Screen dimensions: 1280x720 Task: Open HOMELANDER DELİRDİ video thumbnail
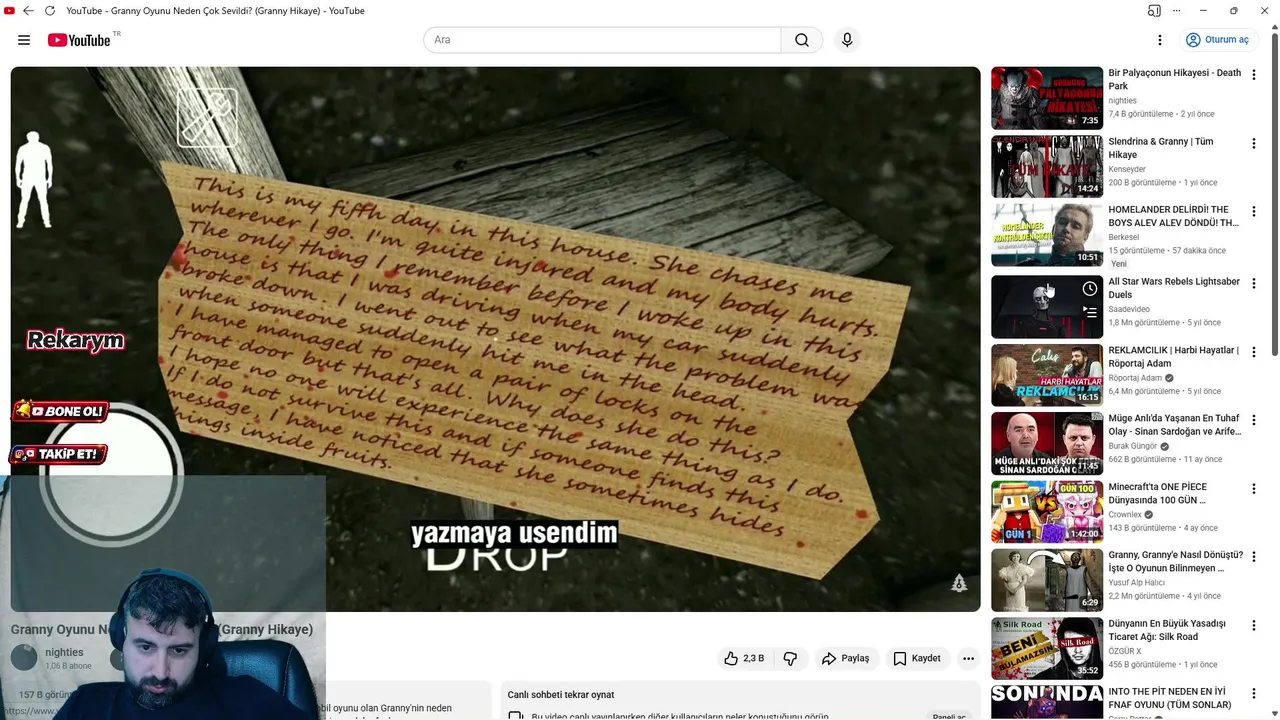point(1047,235)
